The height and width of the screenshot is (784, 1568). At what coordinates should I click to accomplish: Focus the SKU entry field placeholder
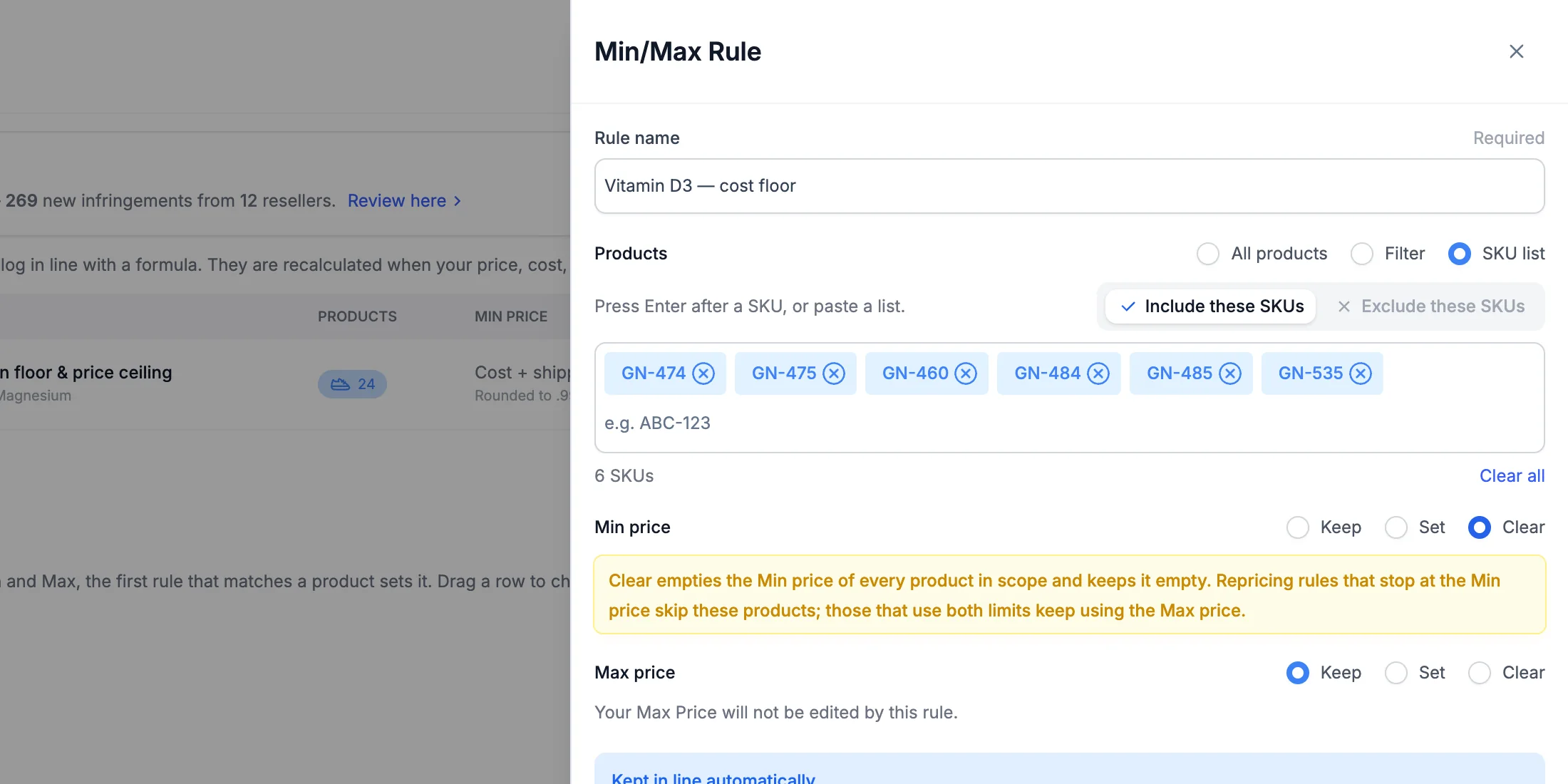pos(657,423)
